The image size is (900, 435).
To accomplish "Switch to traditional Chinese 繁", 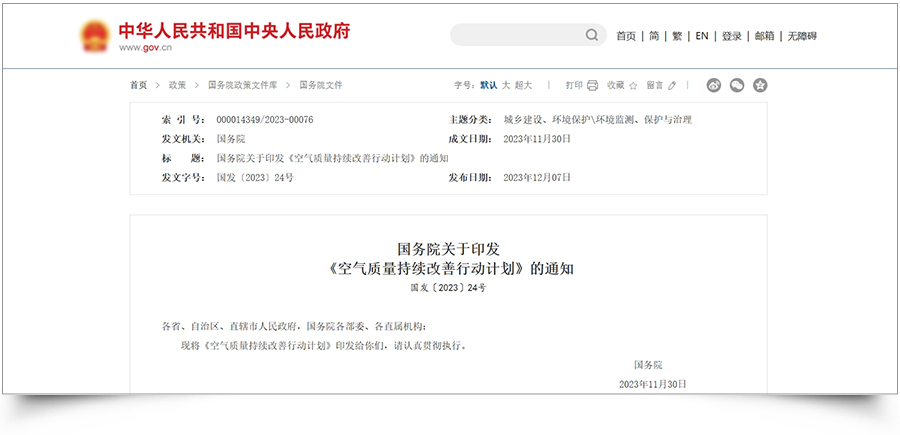I will click(x=677, y=36).
